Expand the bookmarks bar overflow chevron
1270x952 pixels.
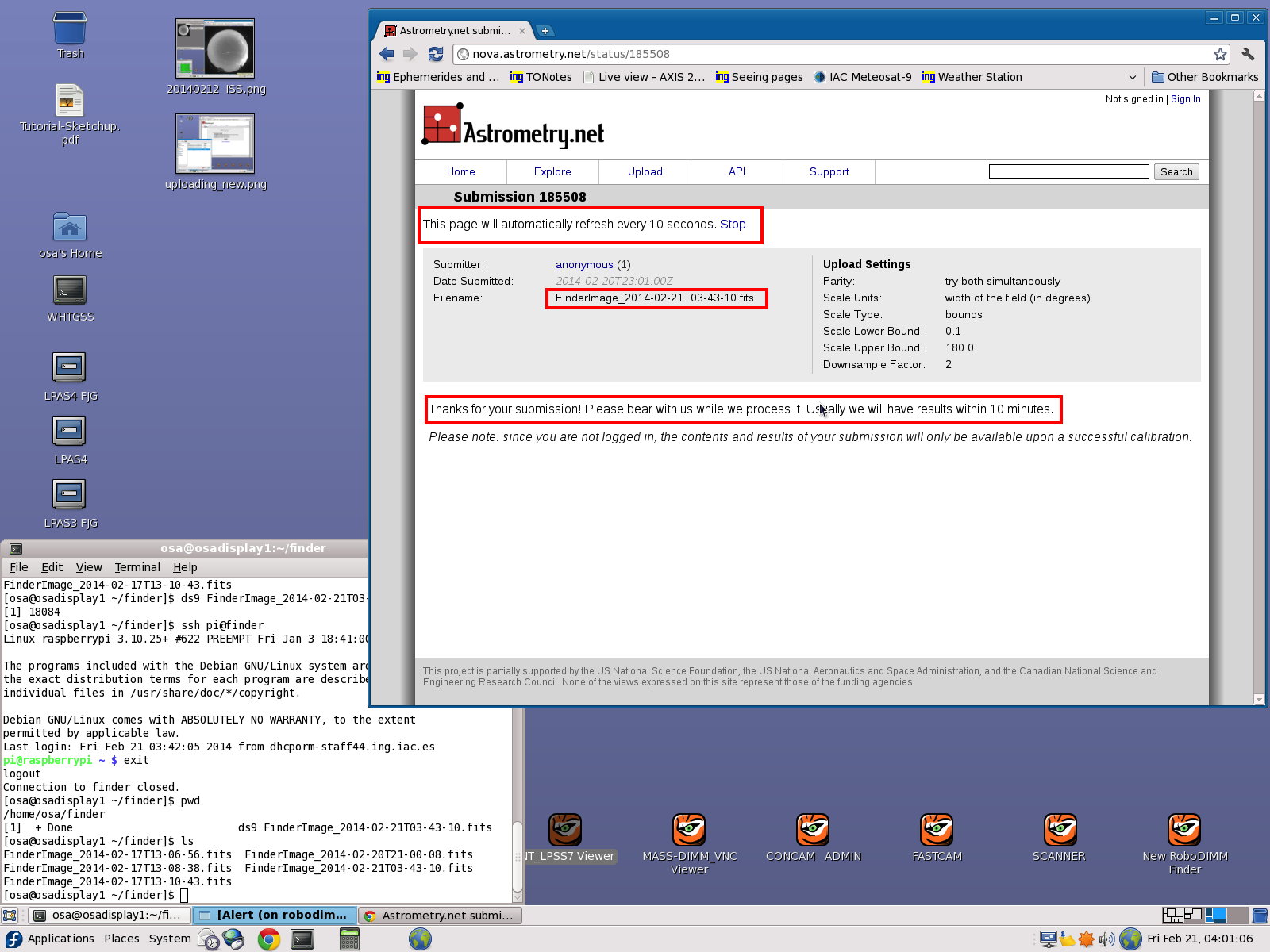pos(1132,77)
